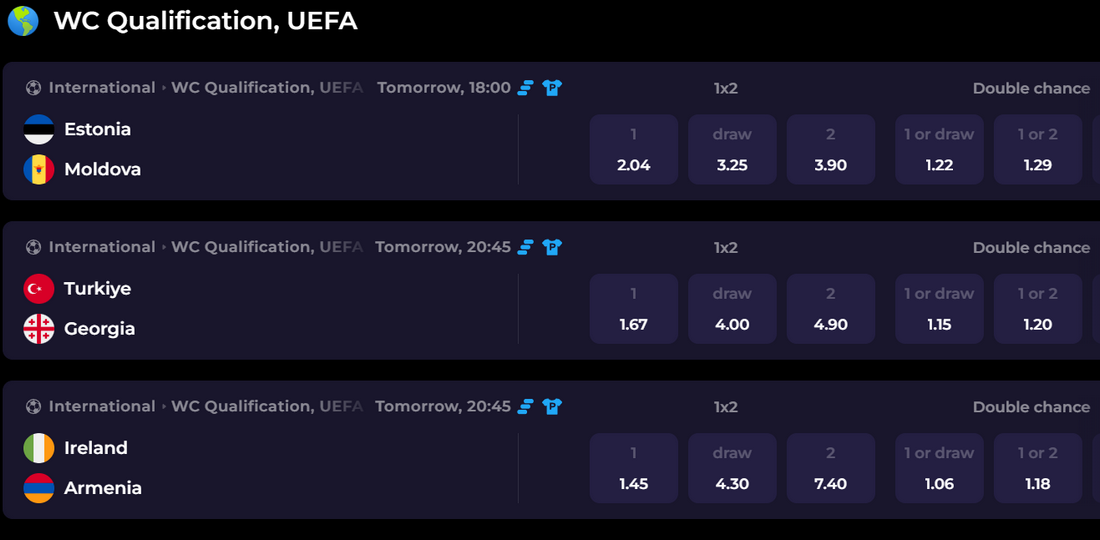Click the soccer ball icon in Ireland row
The width and height of the screenshot is (1100, 540).
pyautogui.click(x=34, y=407)
